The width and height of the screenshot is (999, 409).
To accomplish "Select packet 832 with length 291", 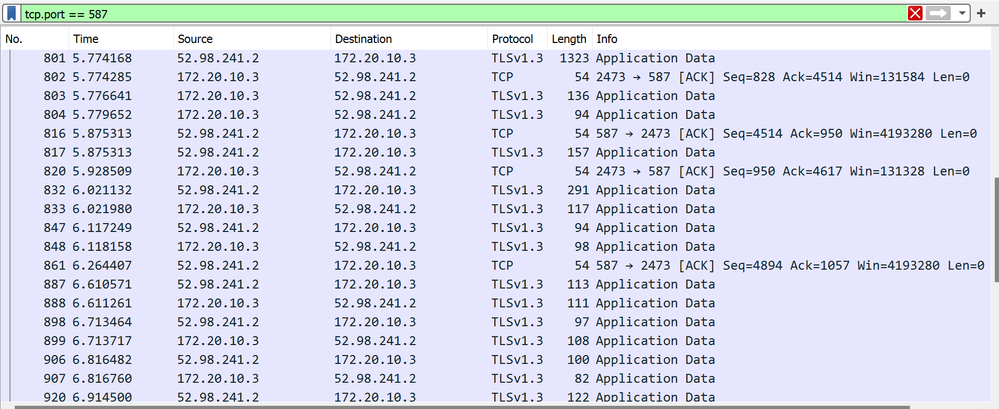I will (x=400, y=190).
